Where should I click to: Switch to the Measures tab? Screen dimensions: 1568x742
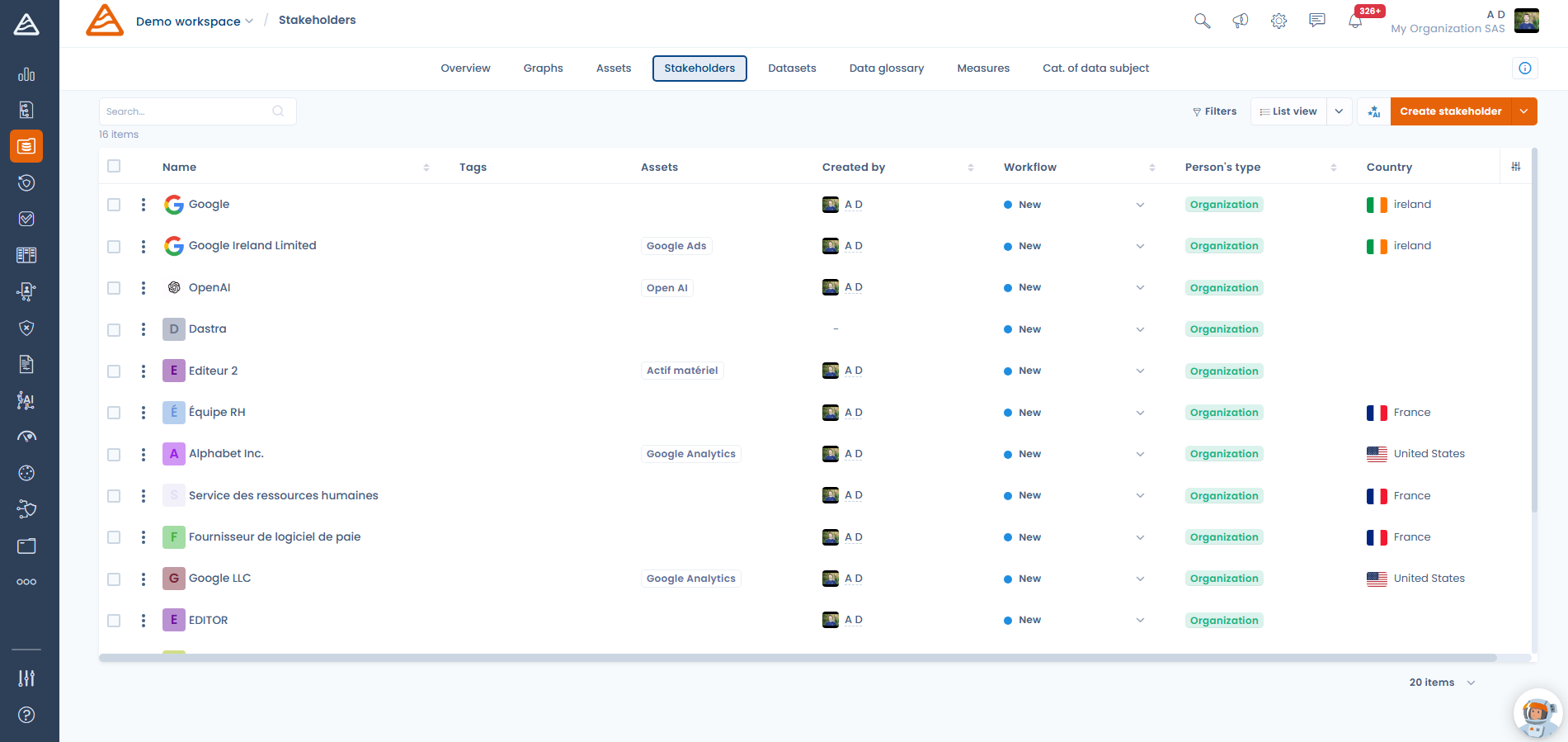point(983,69)
